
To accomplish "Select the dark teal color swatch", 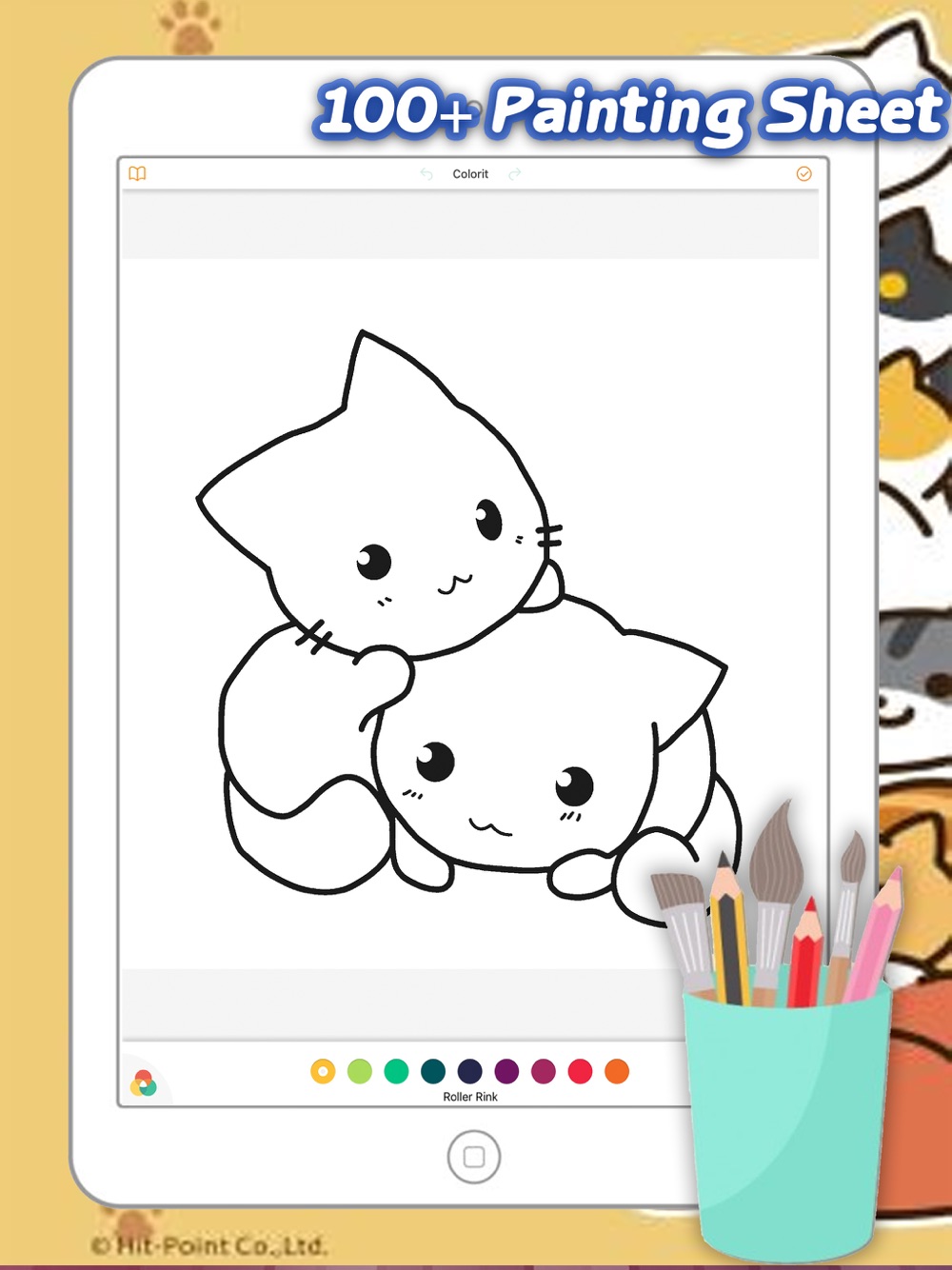I will click(433, 1071).
